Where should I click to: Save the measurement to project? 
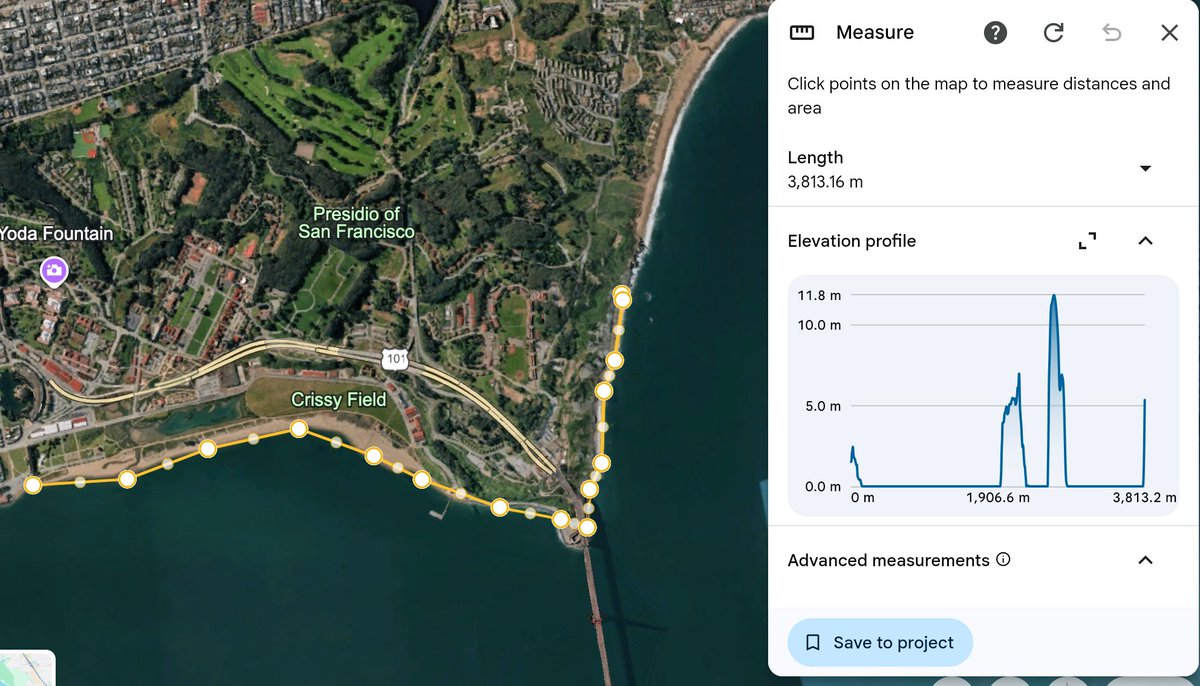pos(880,642)
